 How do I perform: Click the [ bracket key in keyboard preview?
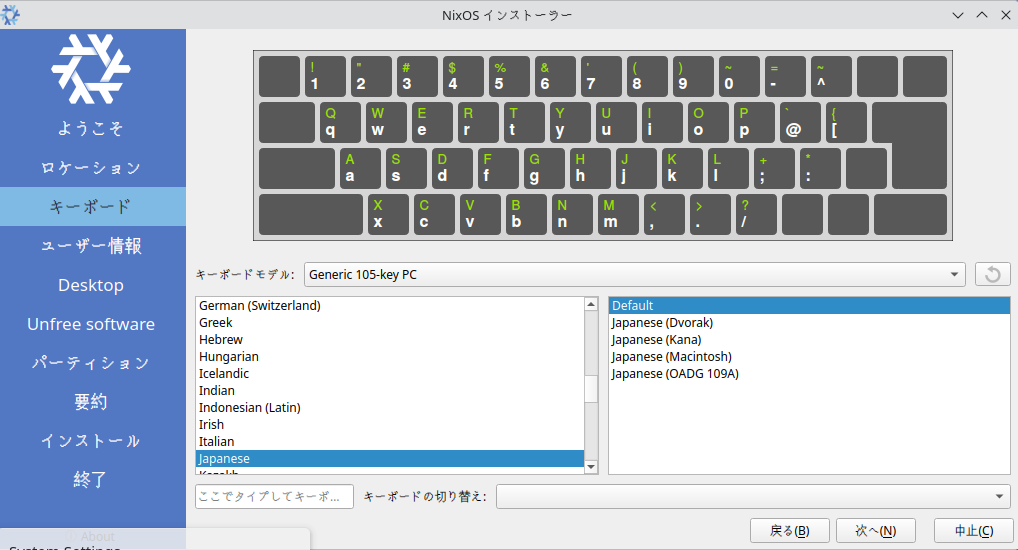pos(847,122)
